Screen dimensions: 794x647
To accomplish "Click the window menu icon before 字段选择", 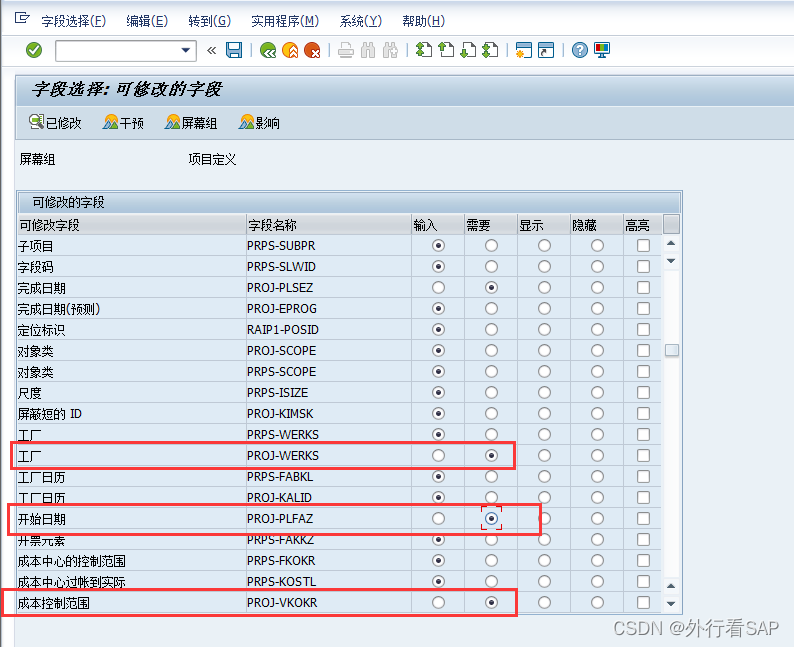I will coord(22,19).
